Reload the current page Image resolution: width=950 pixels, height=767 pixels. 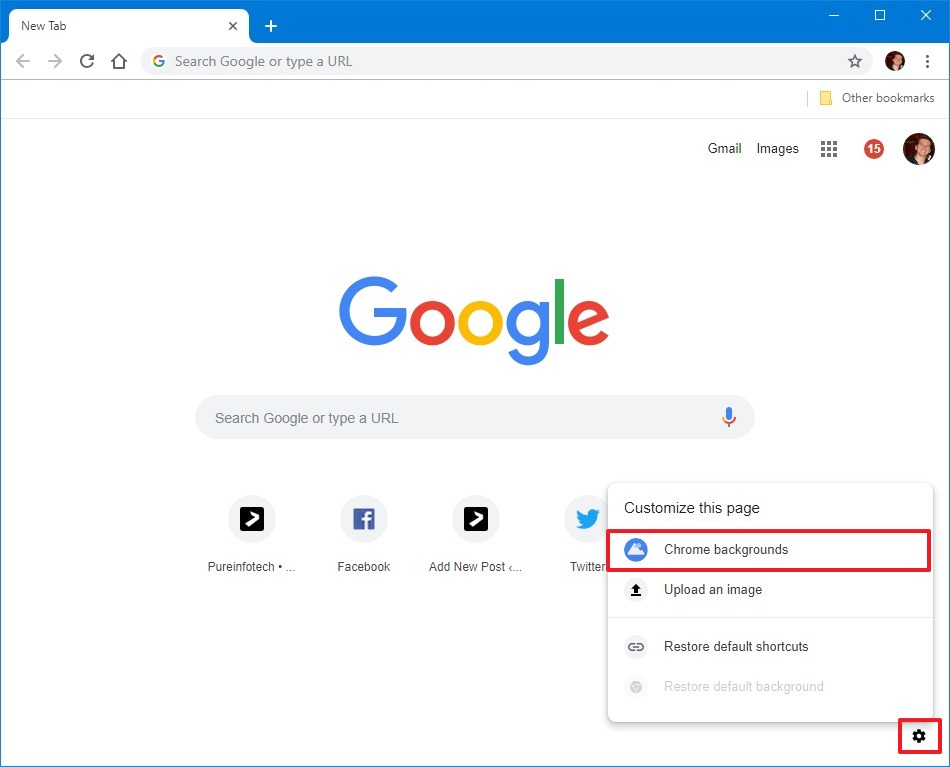pyautogui.click(x=87, y=61)
